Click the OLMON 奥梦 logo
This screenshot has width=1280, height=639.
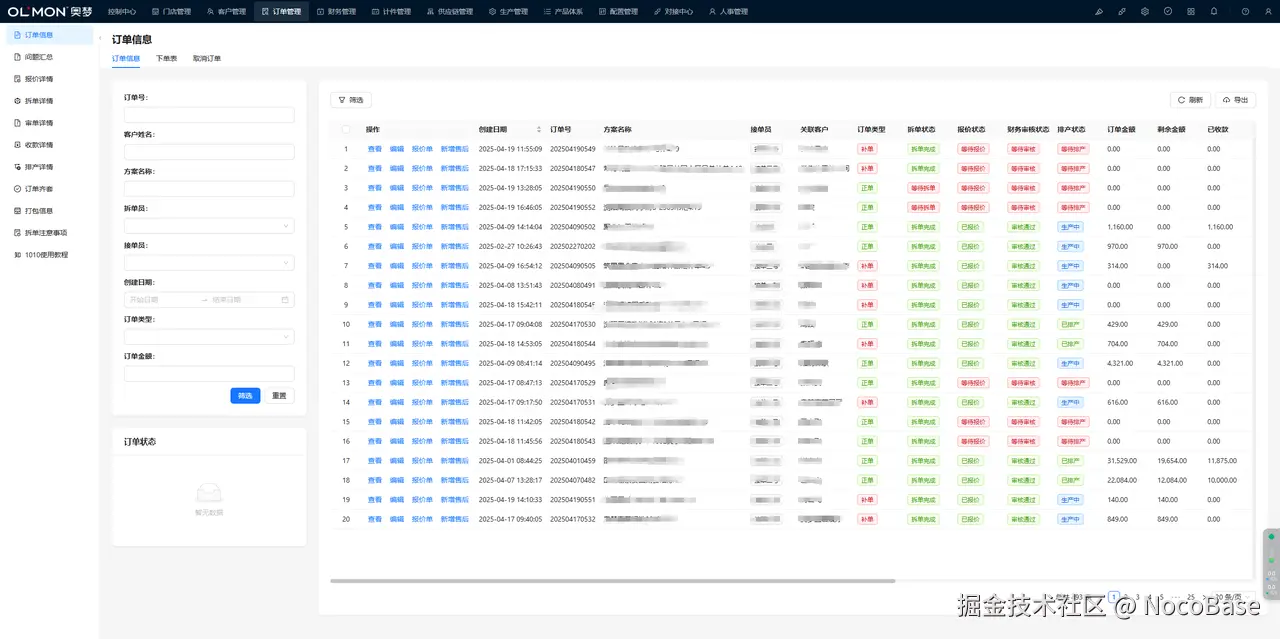pyautogui.click(x=49, y=11)
